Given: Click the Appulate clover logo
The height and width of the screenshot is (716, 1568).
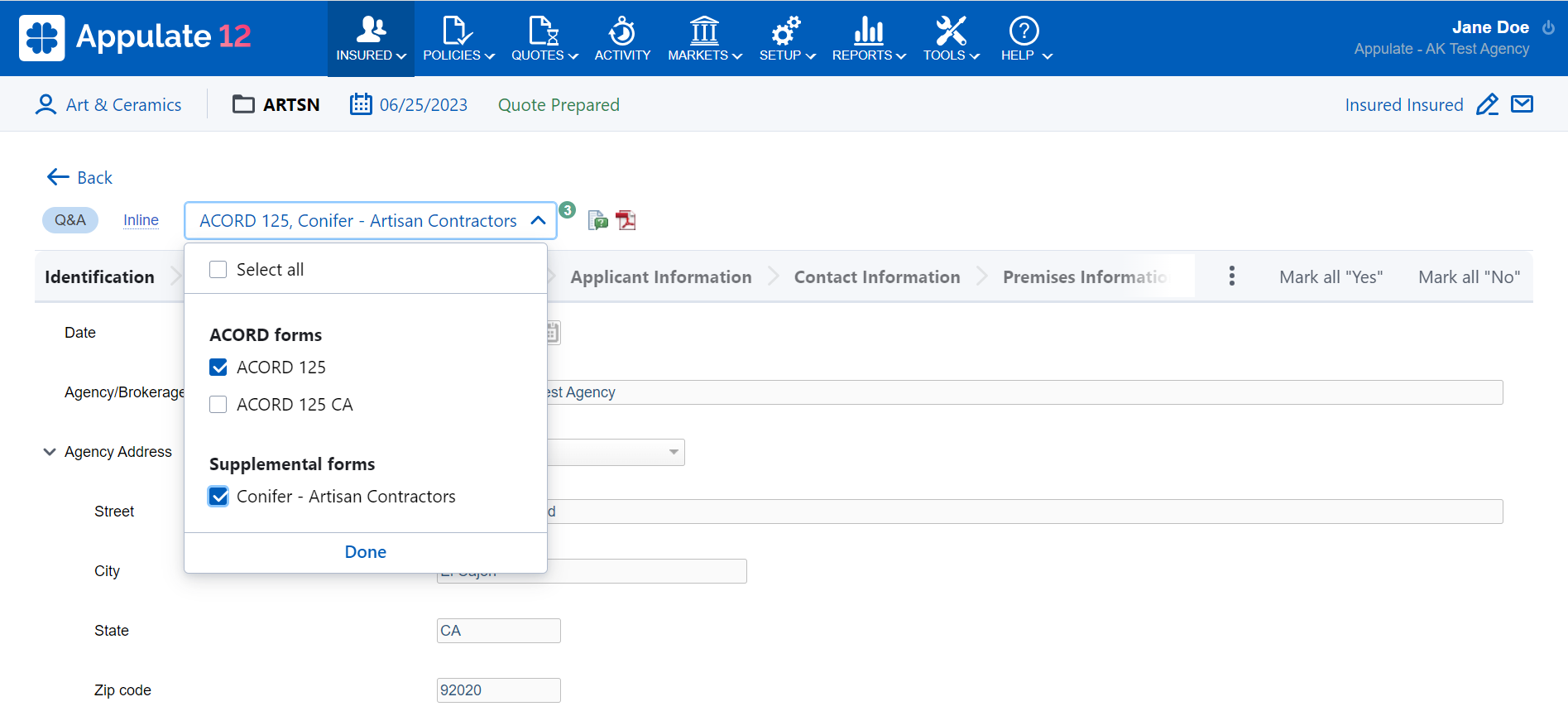Looking at the screenshot, I should (x=41, y=37).
